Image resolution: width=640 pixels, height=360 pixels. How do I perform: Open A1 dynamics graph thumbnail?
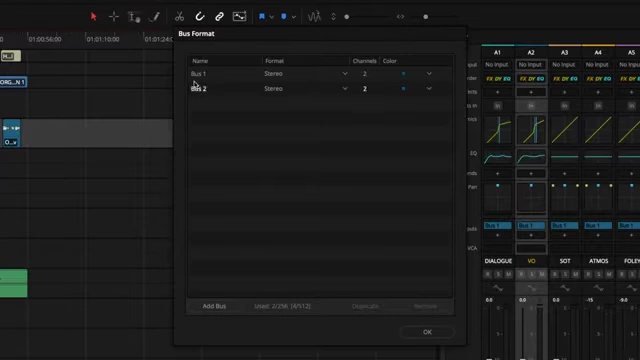click(x=498, y=130)
